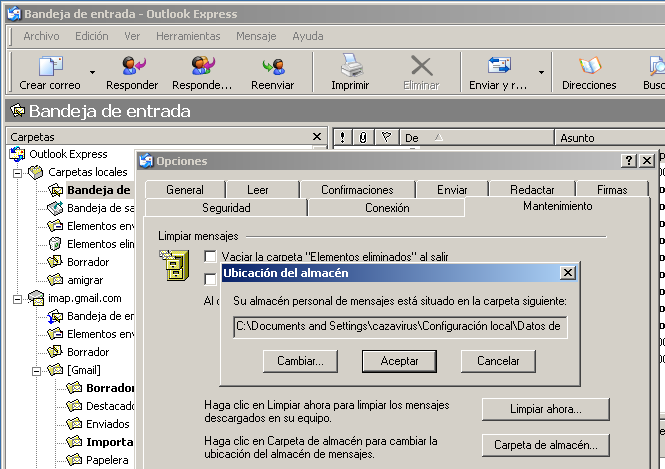Switch to the Firmas tab
Screen dimensions: 665x469
[612, 190]
